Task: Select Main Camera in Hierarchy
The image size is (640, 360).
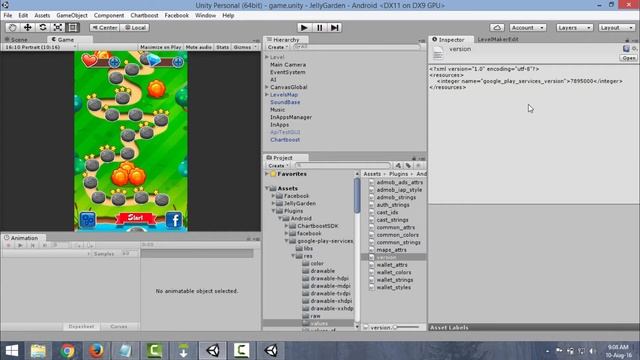Action: point(288,64)
